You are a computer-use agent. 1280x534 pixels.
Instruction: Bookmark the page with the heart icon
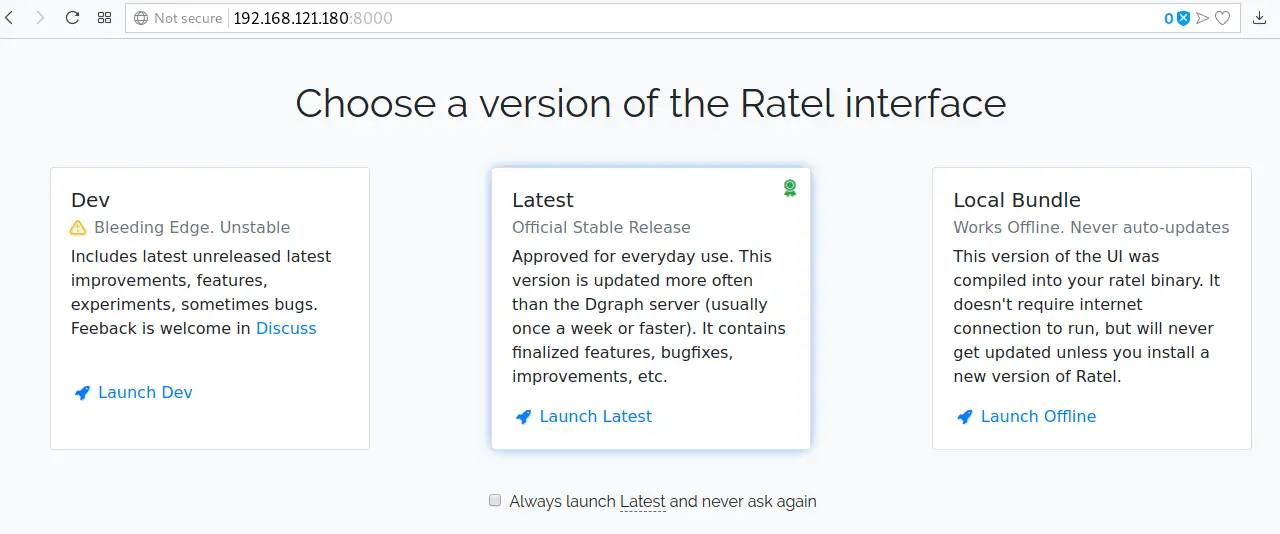(1222, 18)
